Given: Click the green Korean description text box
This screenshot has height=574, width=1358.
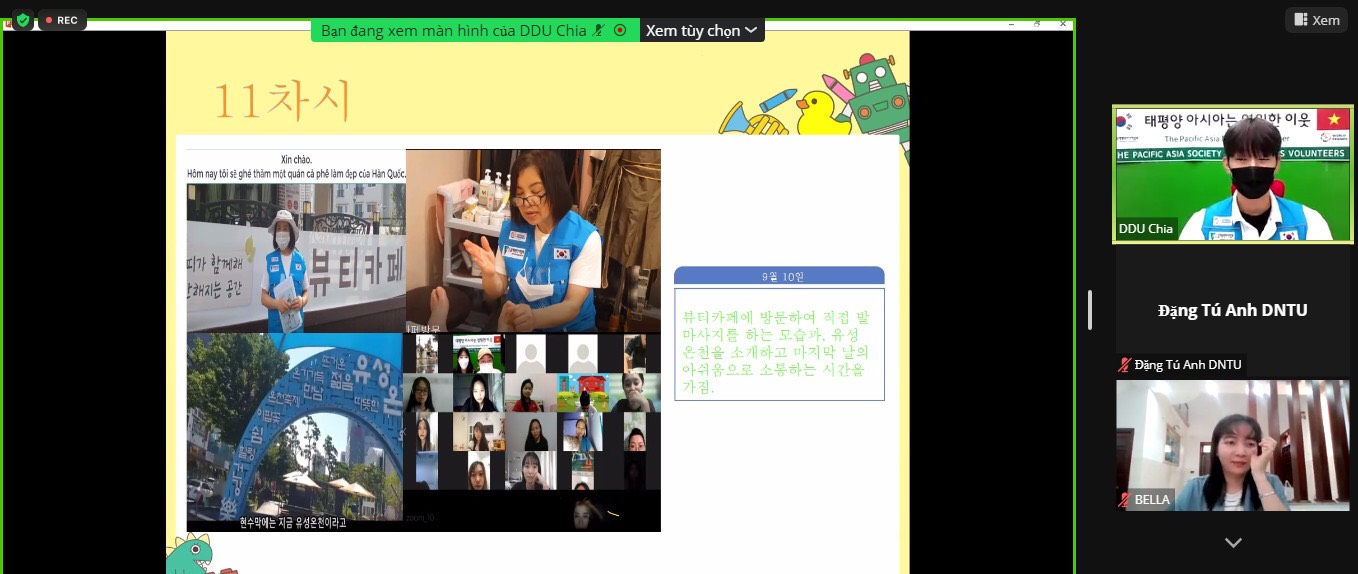Looking at the screenshot, I should coord(779,344).
